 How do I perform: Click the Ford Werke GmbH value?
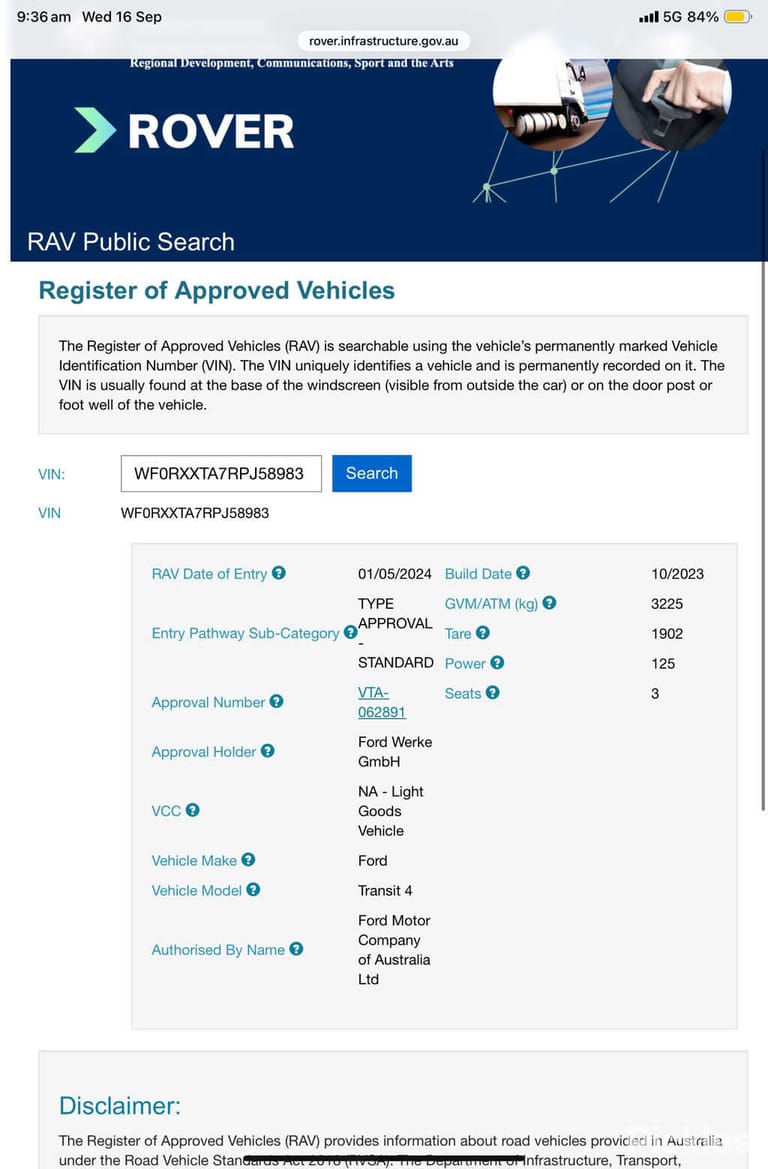395,752
